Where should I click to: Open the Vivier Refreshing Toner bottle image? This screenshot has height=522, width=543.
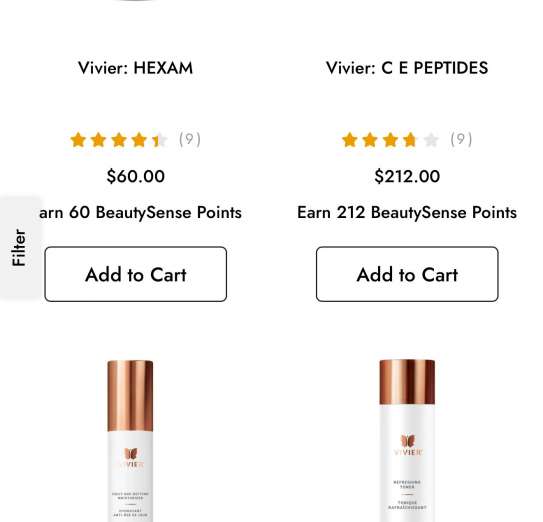[x=407, y=441]
